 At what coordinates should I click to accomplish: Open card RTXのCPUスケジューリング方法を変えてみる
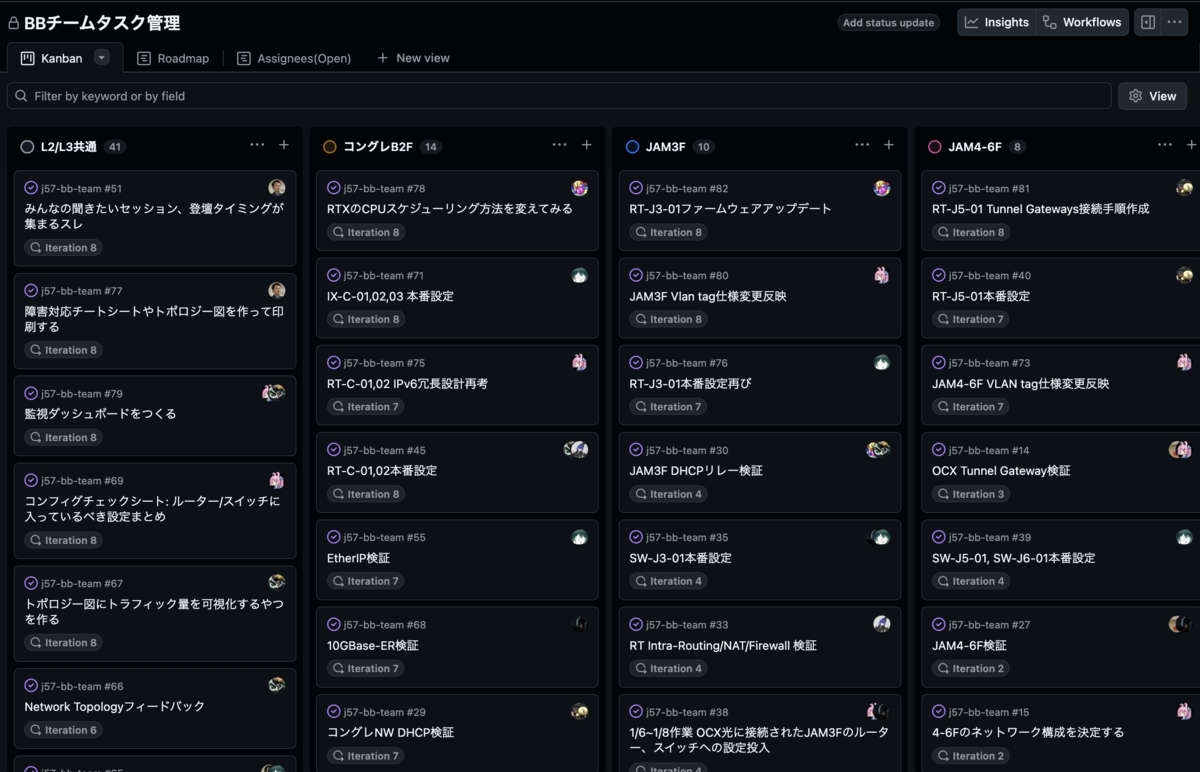450,209
